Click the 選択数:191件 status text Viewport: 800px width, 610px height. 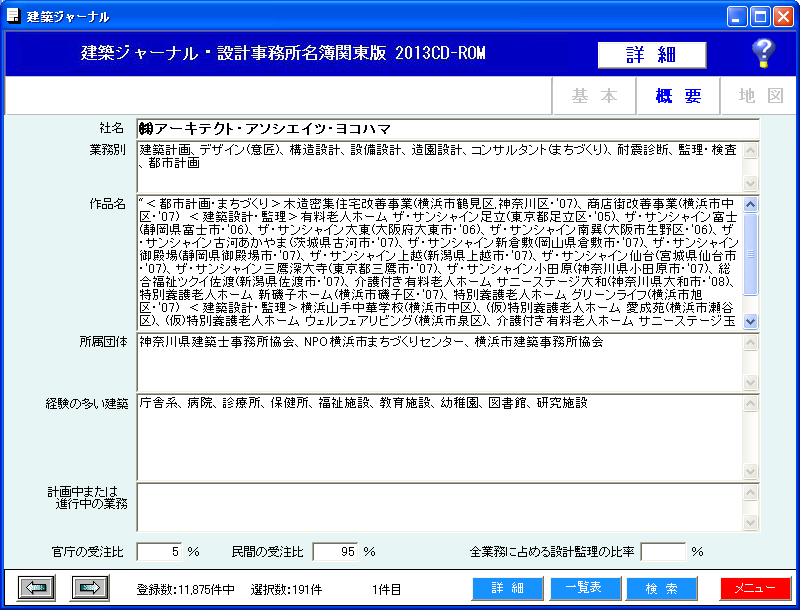pos(286,590)
